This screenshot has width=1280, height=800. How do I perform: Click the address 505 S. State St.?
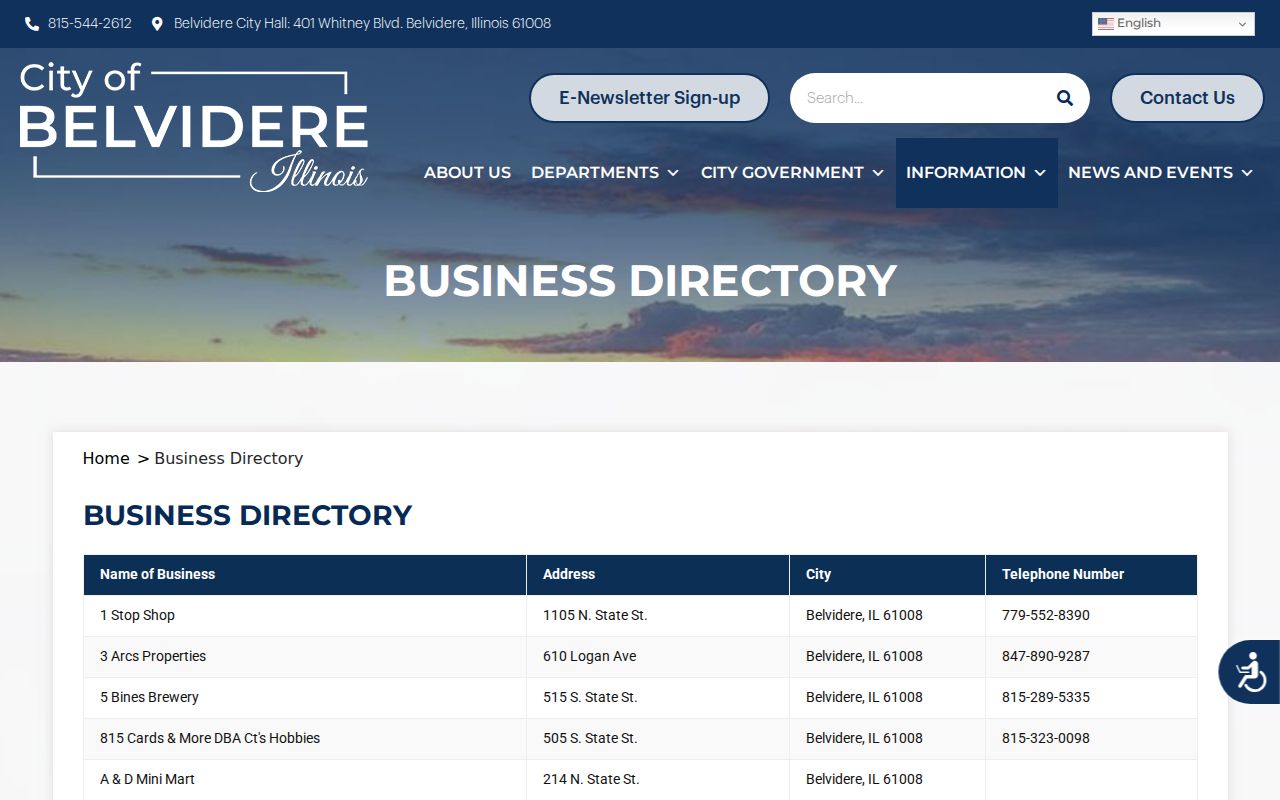pos(590,738)
